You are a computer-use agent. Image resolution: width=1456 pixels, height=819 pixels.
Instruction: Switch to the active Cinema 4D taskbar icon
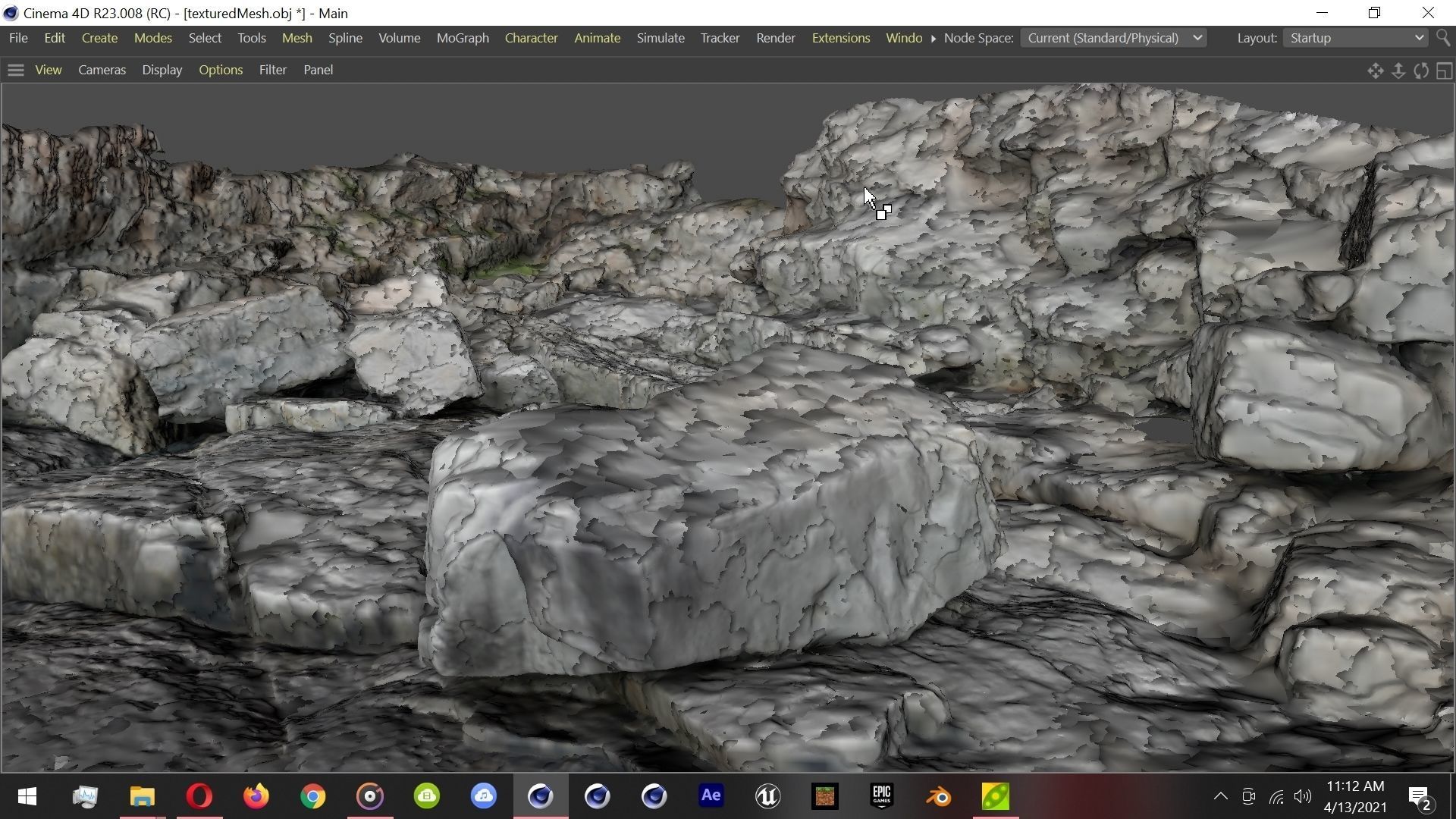click(x=541, y=796)
